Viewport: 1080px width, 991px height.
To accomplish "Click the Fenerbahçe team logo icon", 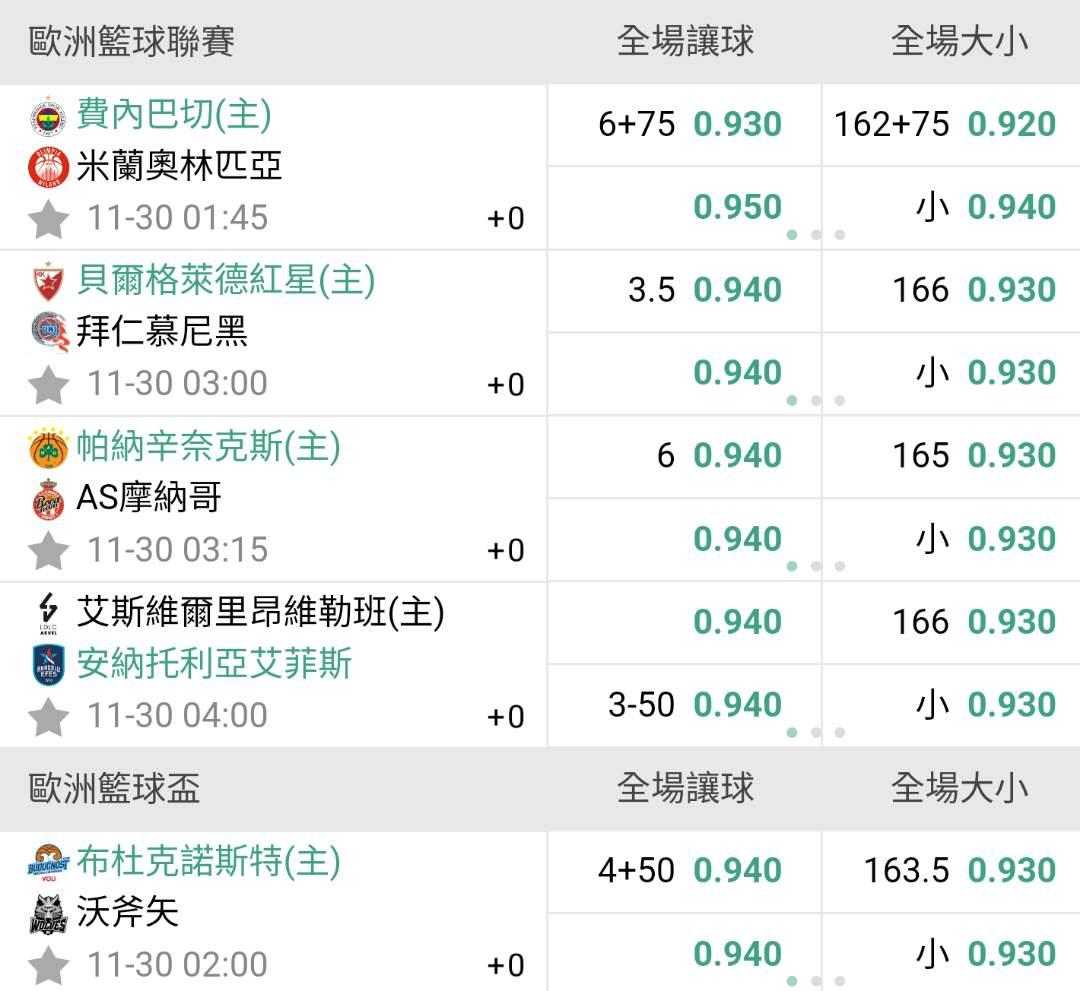I will tap(47, 116).
